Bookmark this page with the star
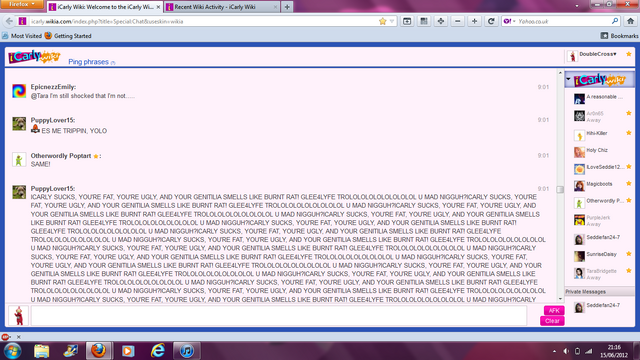 coord(382,21)
